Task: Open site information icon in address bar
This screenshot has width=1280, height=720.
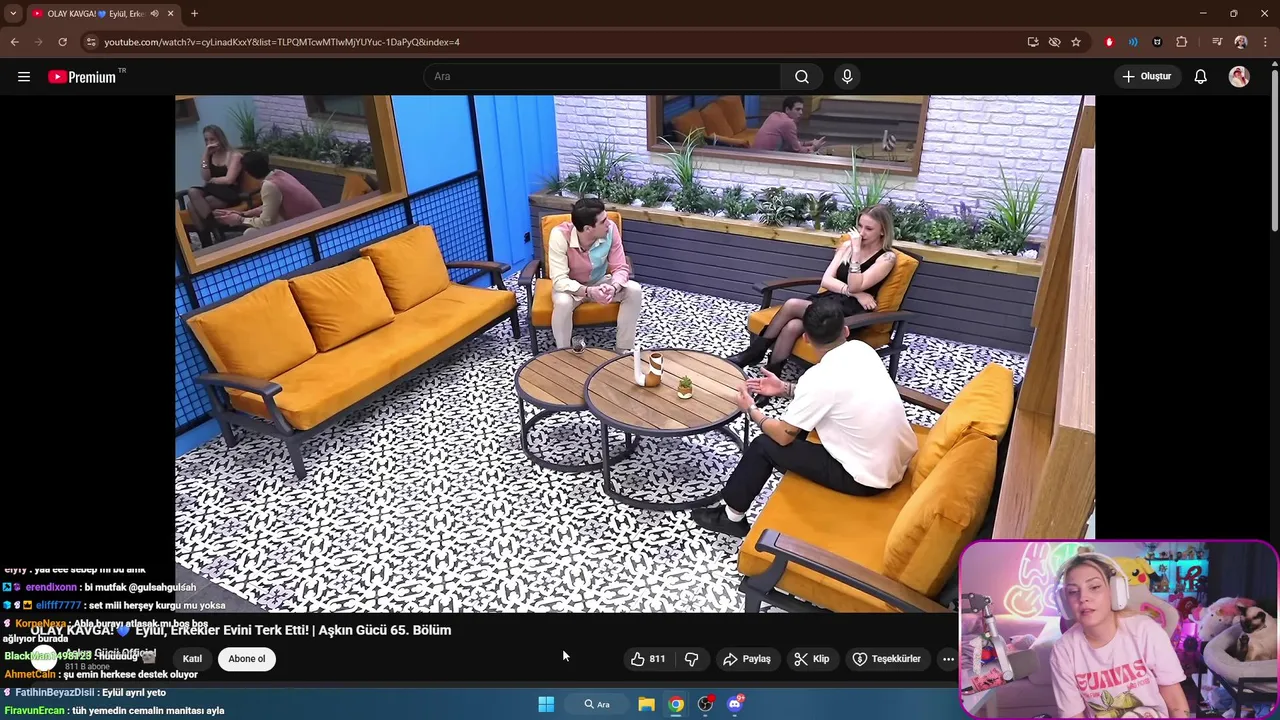Action: [91, 42]
